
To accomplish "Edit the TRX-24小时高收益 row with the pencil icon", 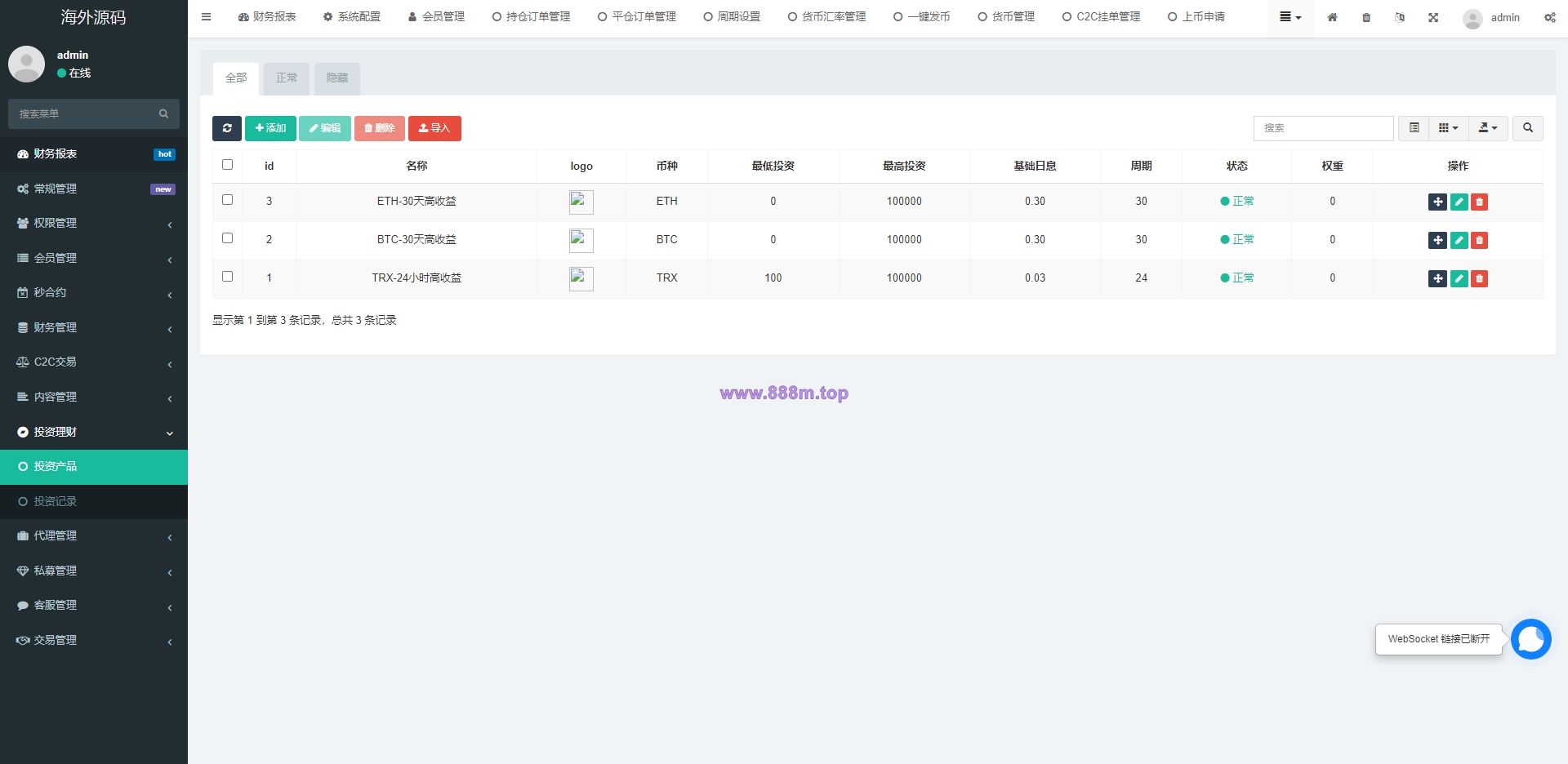I will tap(1459, 278).
